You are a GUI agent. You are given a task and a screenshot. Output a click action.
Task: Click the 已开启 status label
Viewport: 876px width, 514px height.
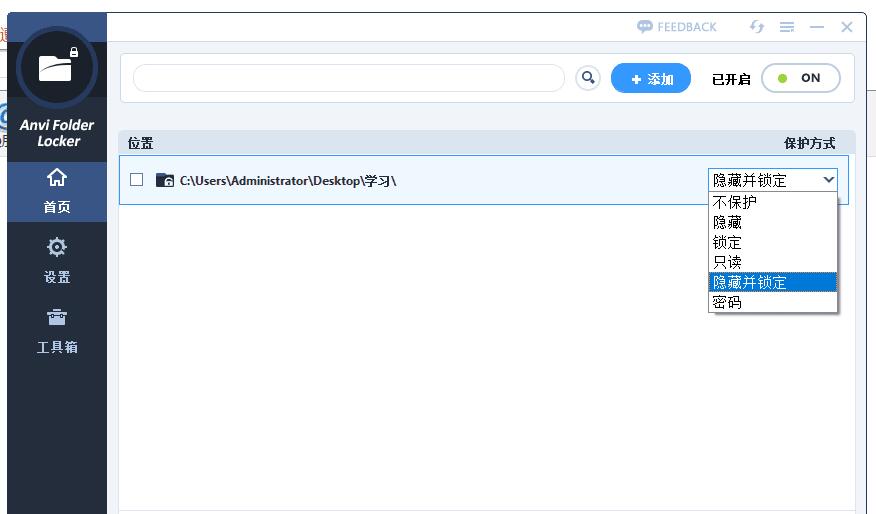click(x=731, y=79)
